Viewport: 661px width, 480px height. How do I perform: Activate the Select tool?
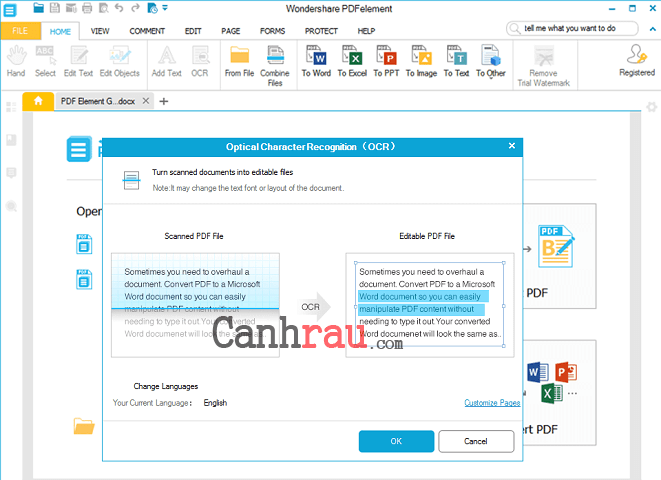(x=45, y=62)
